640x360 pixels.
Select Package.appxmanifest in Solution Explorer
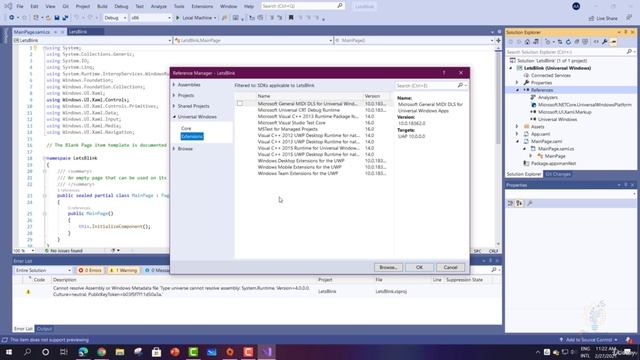(553, 164)
